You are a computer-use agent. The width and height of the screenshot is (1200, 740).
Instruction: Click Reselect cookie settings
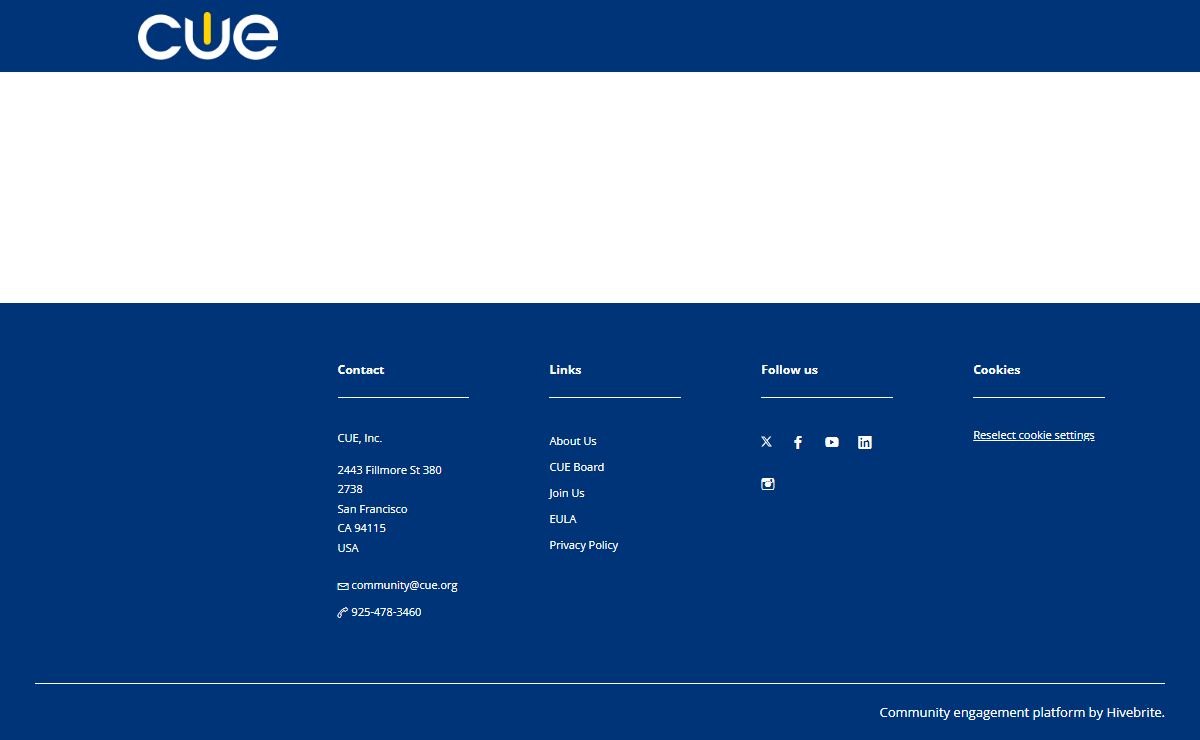[x=1033, y=435]
